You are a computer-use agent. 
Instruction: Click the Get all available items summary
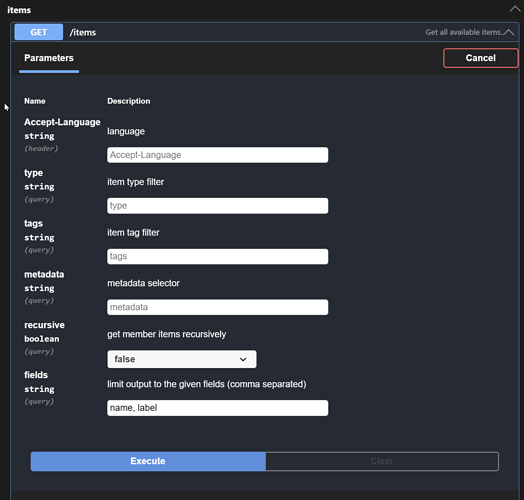click(464, 32)
